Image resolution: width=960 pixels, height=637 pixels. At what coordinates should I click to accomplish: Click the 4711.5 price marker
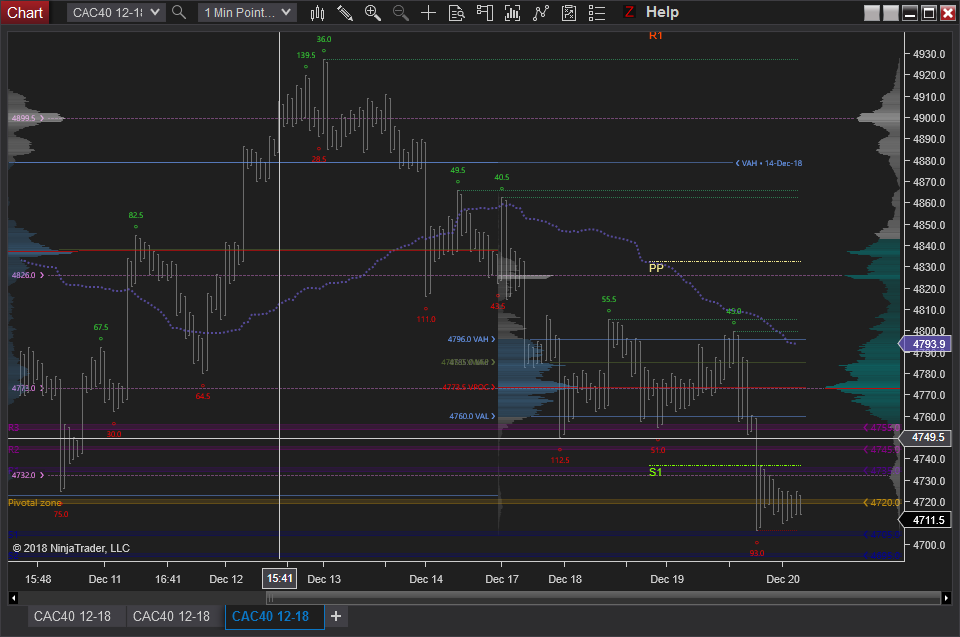(924, 520)
